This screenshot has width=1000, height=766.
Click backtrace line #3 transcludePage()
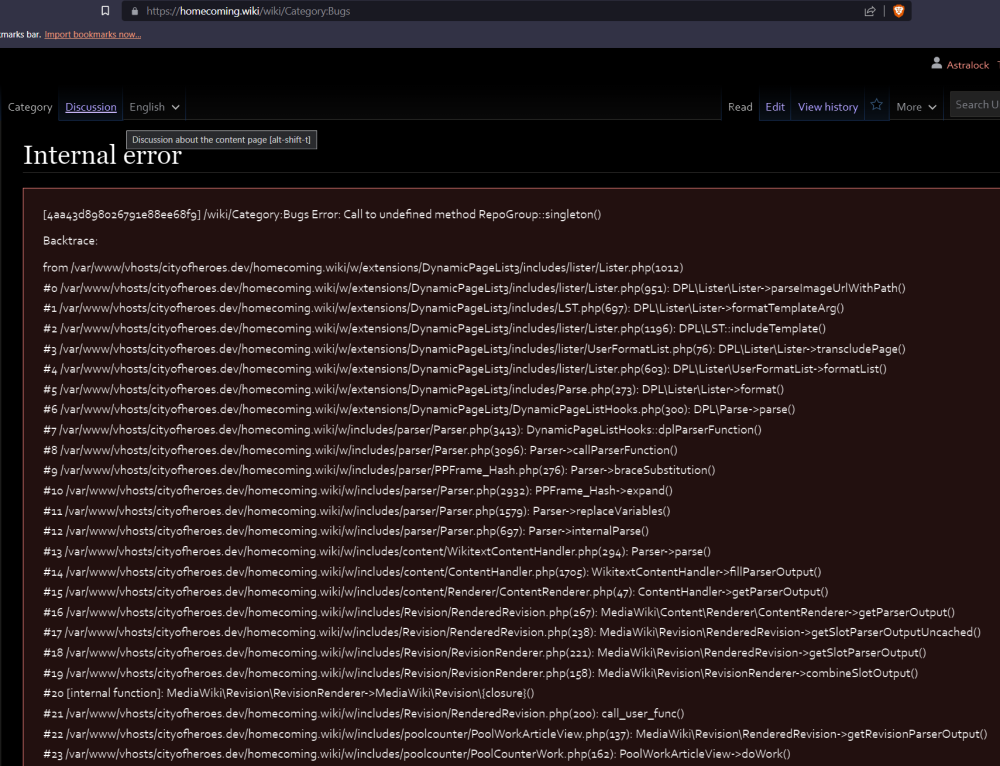click(474, 349)
